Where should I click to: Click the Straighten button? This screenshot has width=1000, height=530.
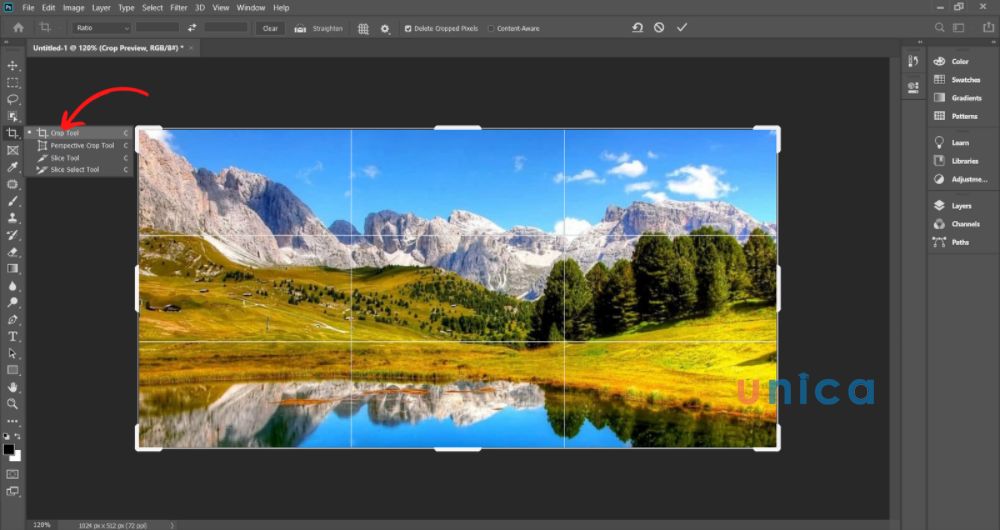pyautogui.click(x=318, y=28)
